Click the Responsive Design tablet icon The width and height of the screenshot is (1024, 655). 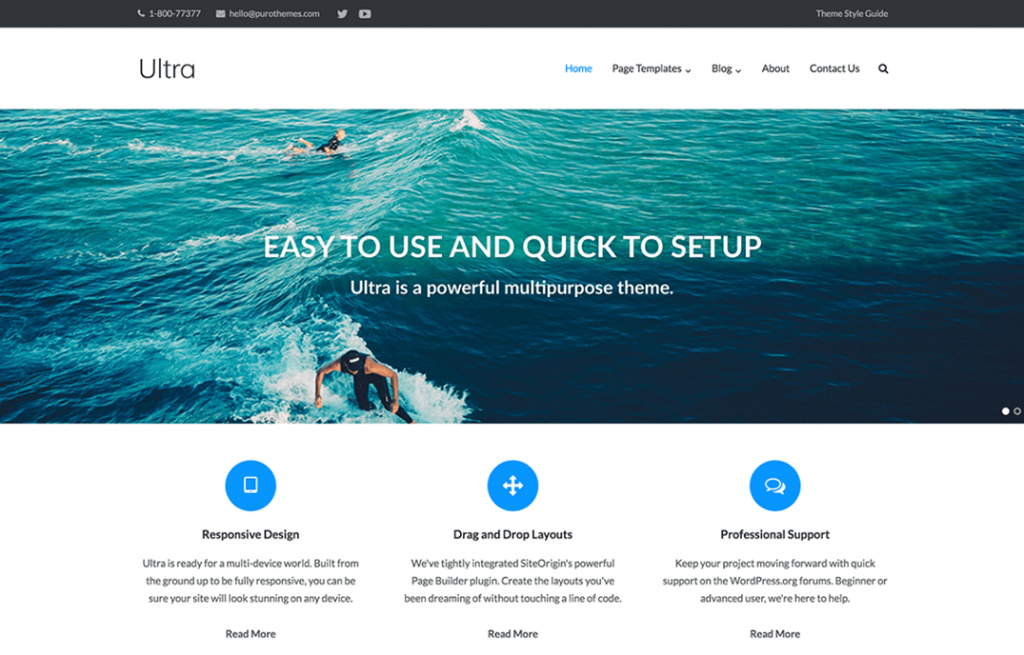250,486
